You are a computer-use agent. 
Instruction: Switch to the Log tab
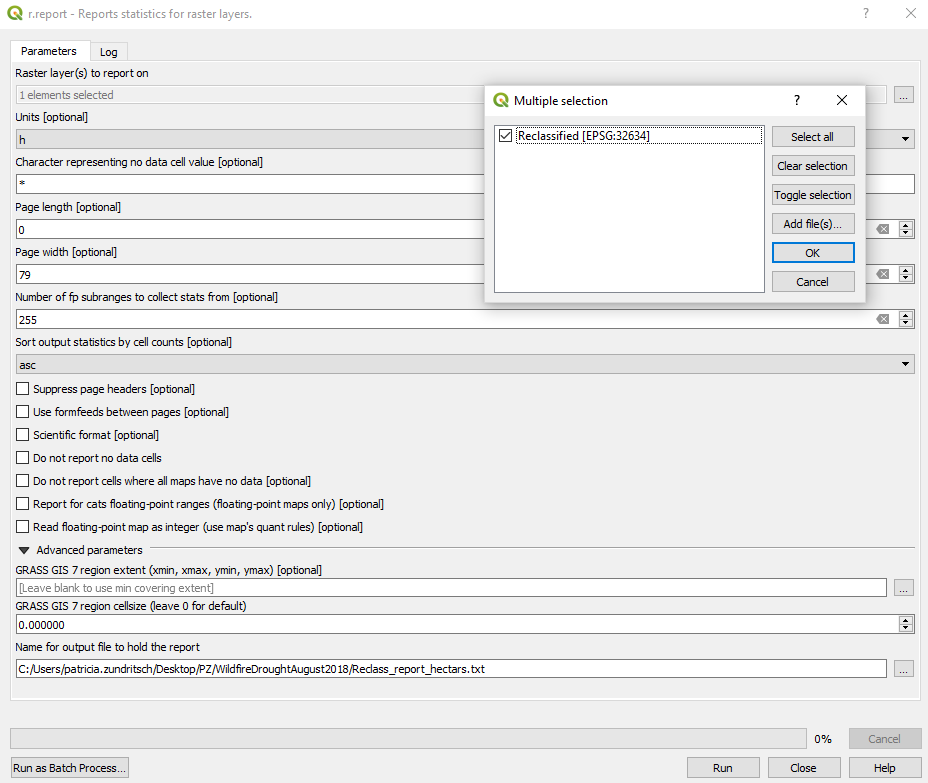(x=108, y=52)
